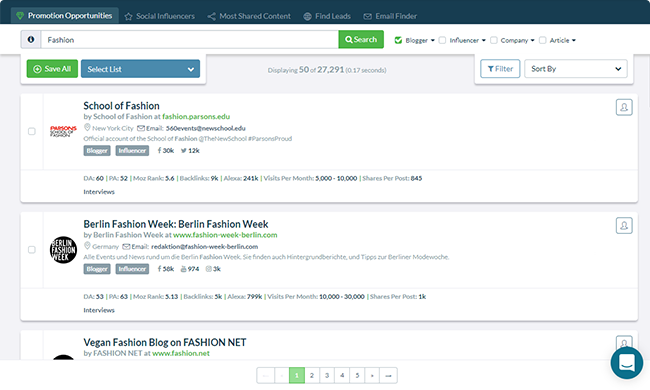
Task: Open the Select List dropdown
Action: point(141,69)
